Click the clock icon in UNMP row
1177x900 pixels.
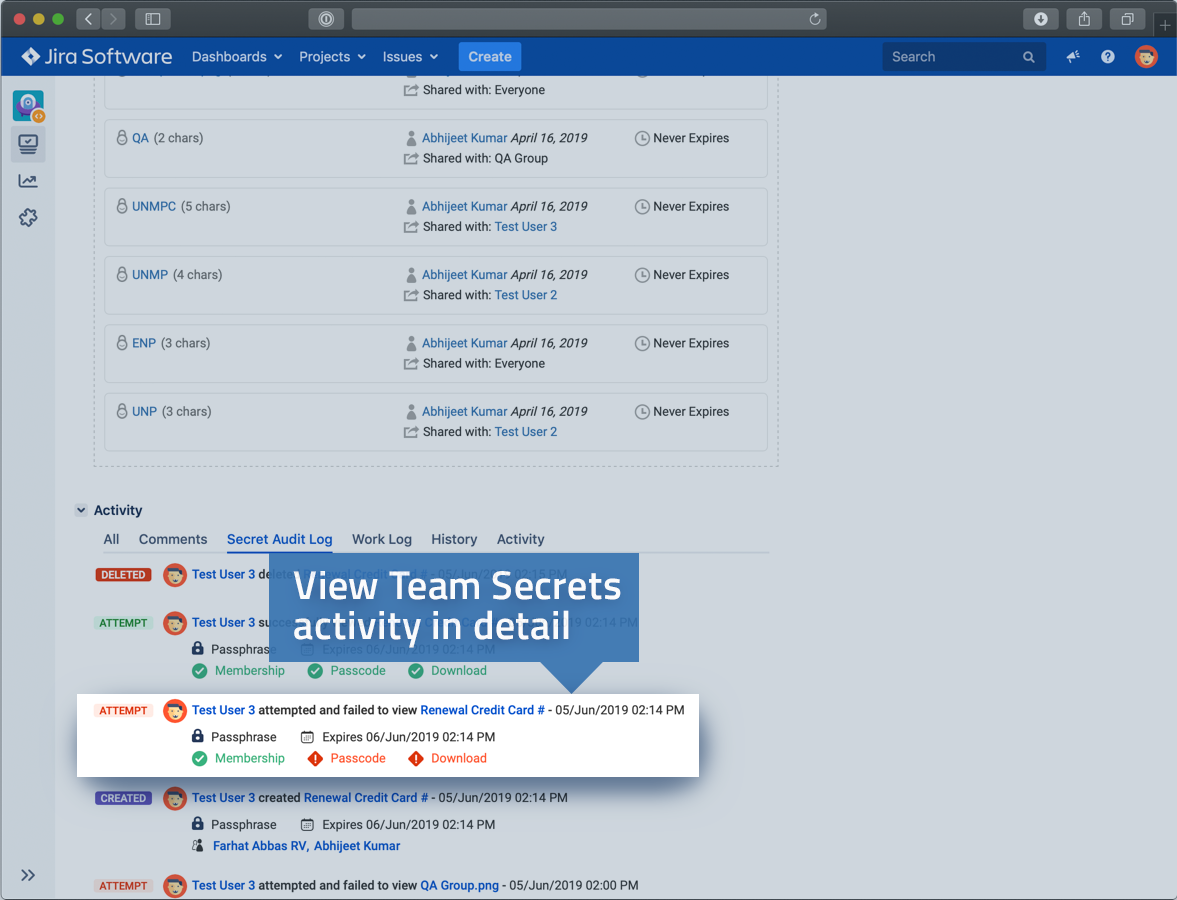pyautogui.click(x=642, y=275)
